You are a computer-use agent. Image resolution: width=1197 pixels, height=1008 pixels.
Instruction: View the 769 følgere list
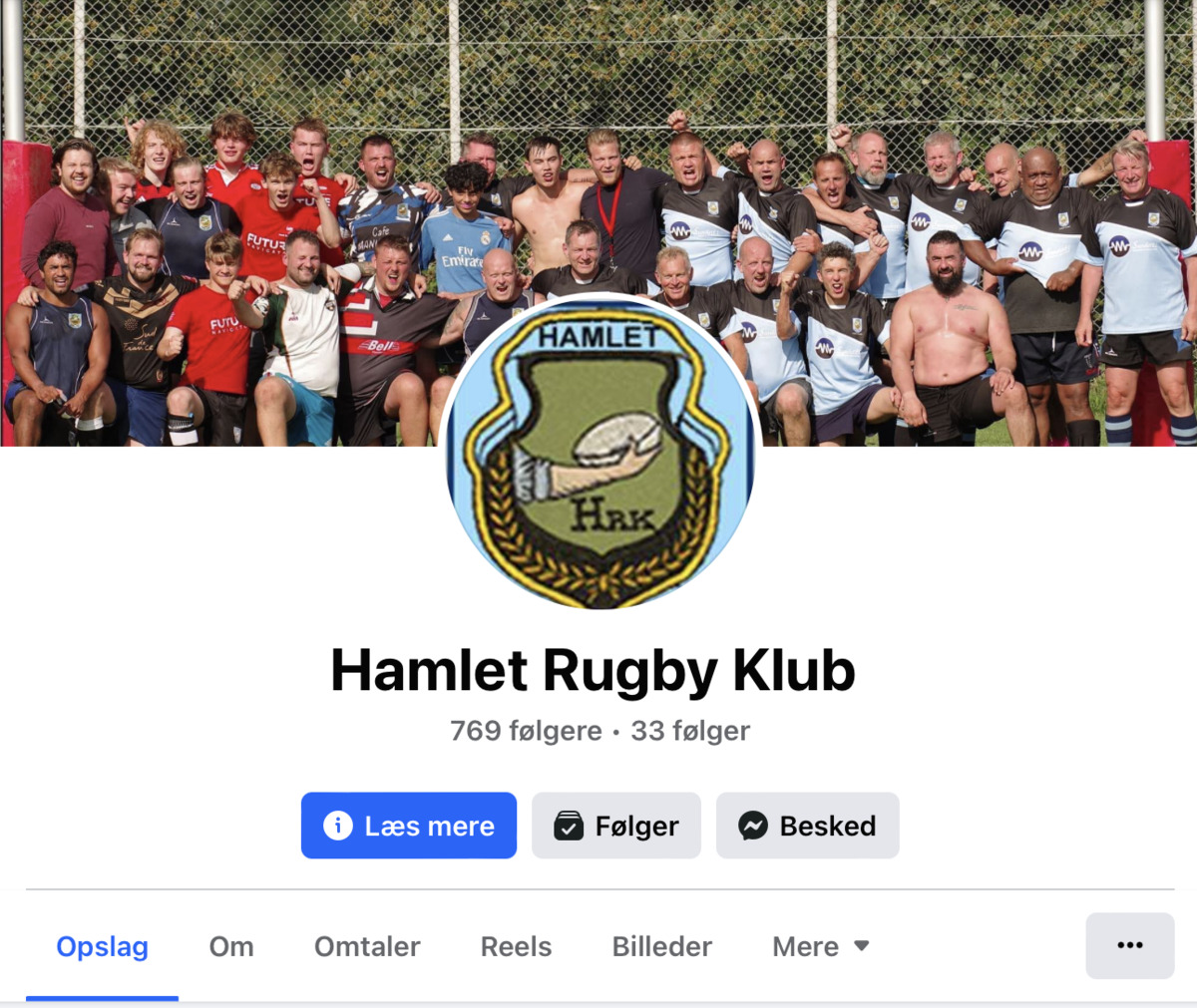tap(526, 731)
